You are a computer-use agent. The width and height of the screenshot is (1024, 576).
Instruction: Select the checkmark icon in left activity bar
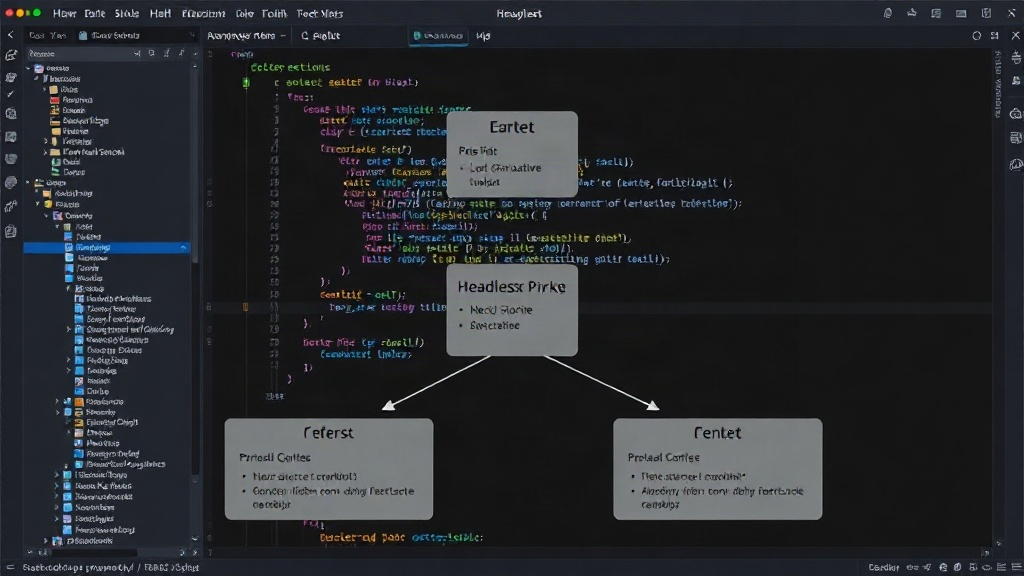point(10,95)
